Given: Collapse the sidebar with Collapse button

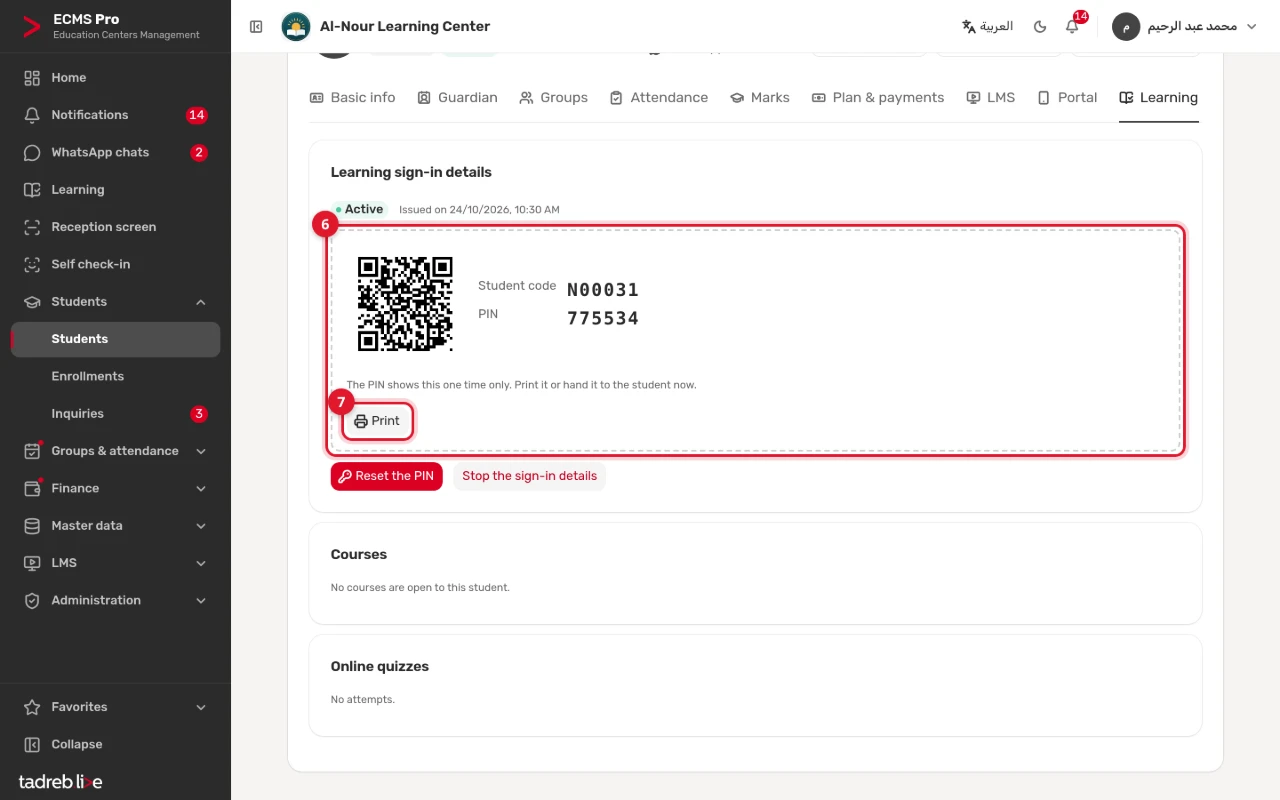Looking at the screenshot, I should coord(116,745).
